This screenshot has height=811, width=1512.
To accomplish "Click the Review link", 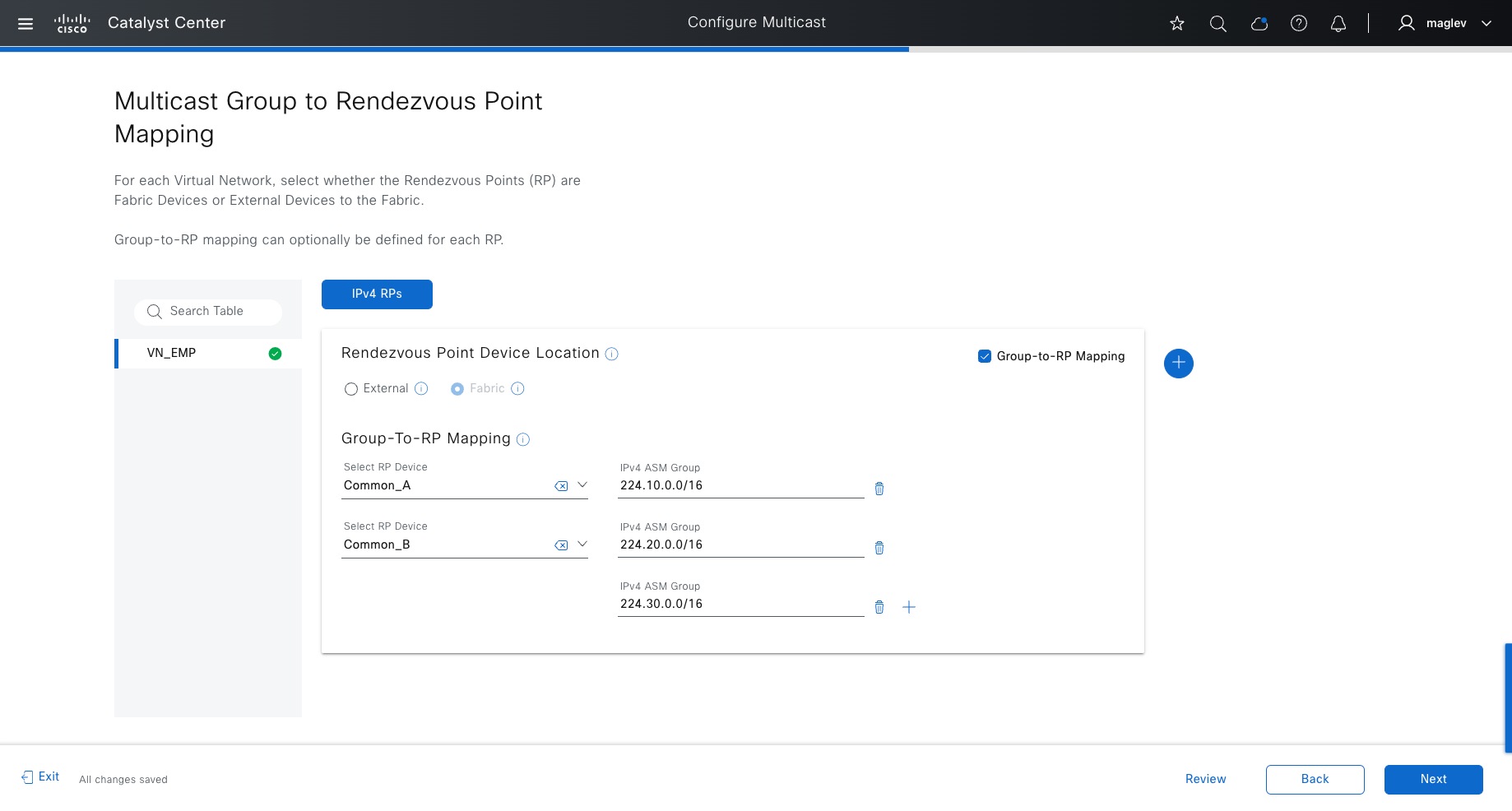I will 1205,779.
